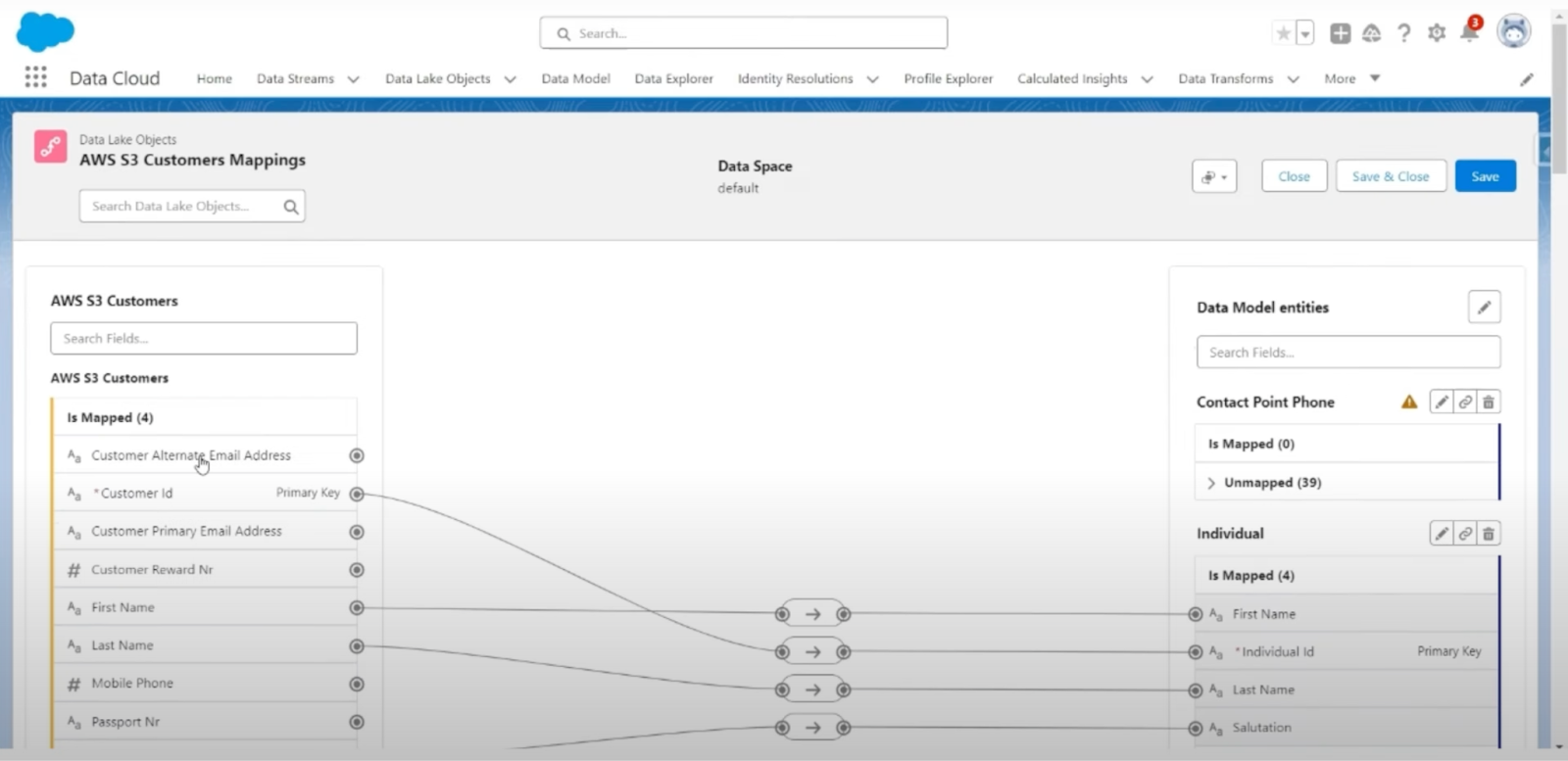Click the Is Mapped (4) source header

coord(206,417)
